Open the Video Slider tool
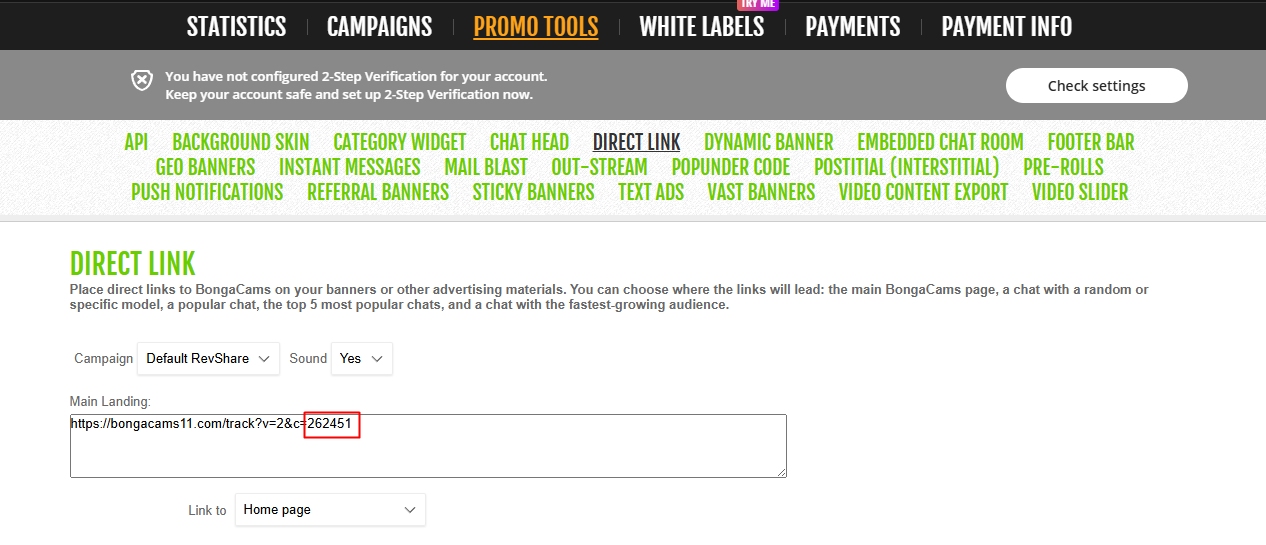The height and width of the screenshot is (545, 1266). coord(1080,192)
